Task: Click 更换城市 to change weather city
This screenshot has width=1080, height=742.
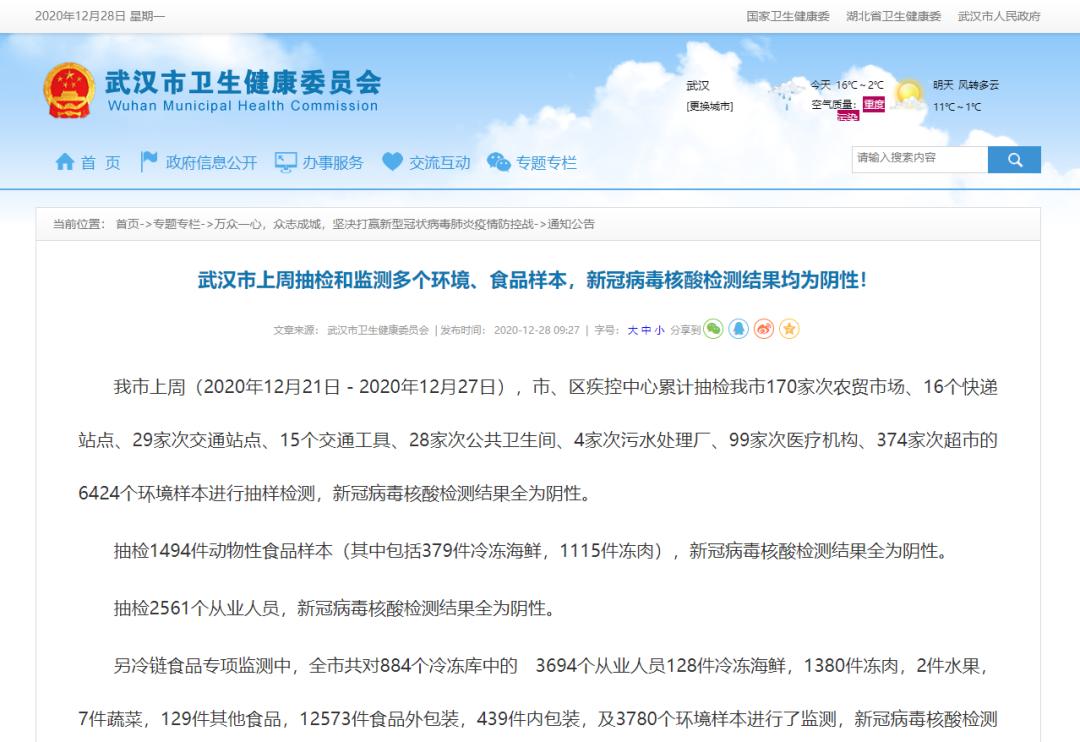Action: (709, 106)
